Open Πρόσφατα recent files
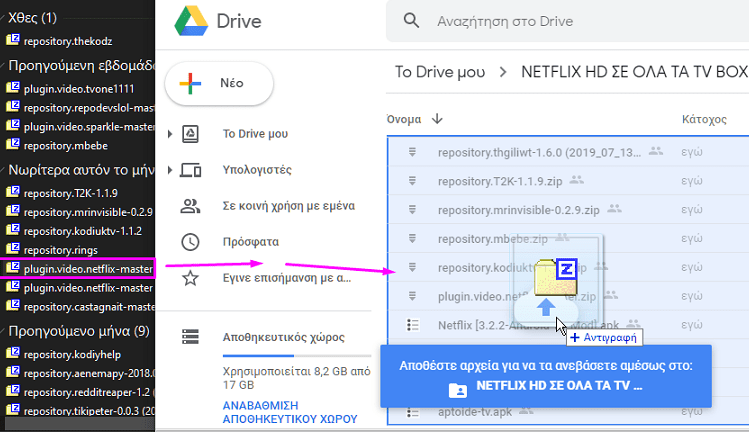 (x=251, y=242)
